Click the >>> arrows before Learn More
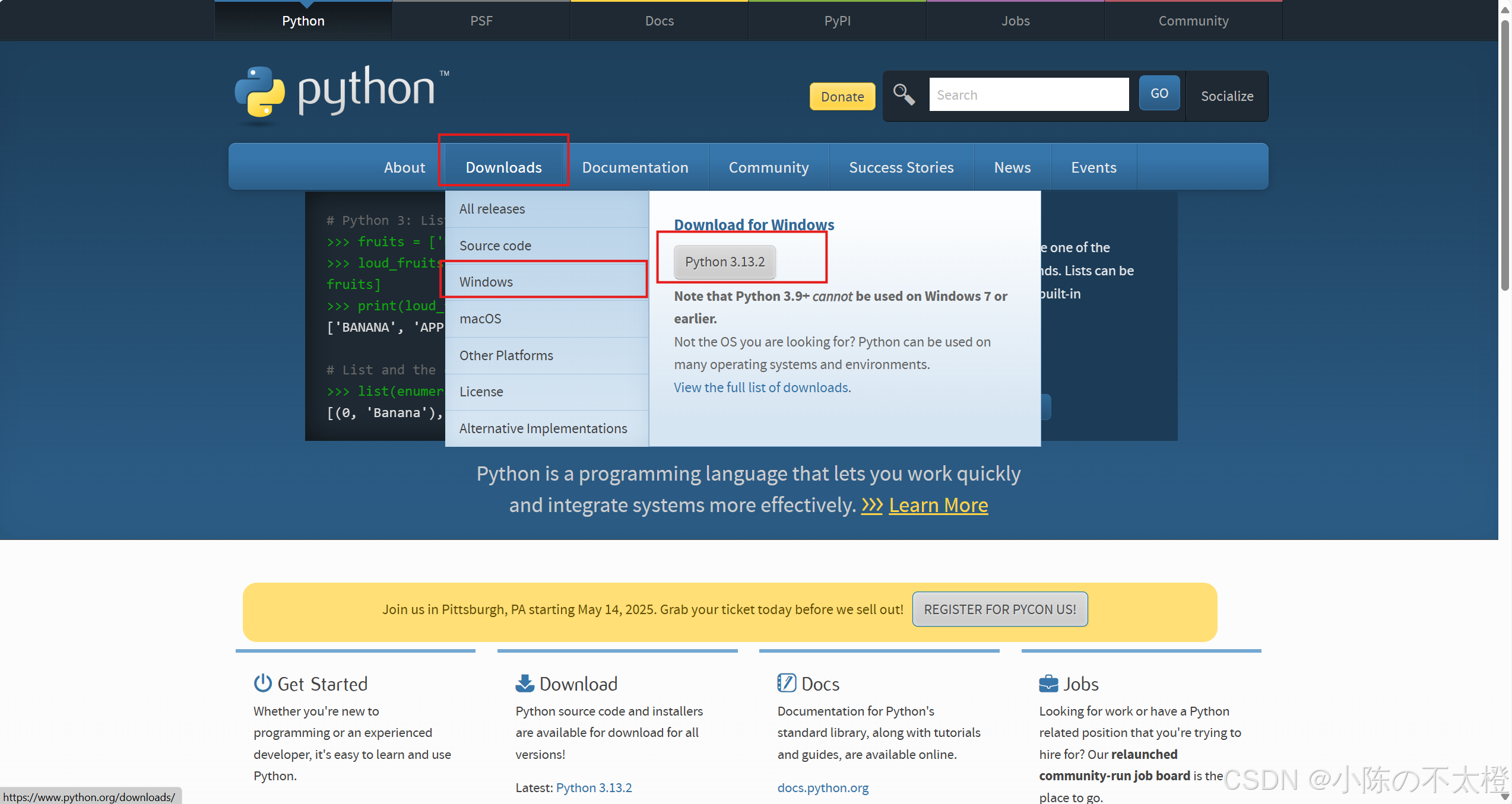 871,505
